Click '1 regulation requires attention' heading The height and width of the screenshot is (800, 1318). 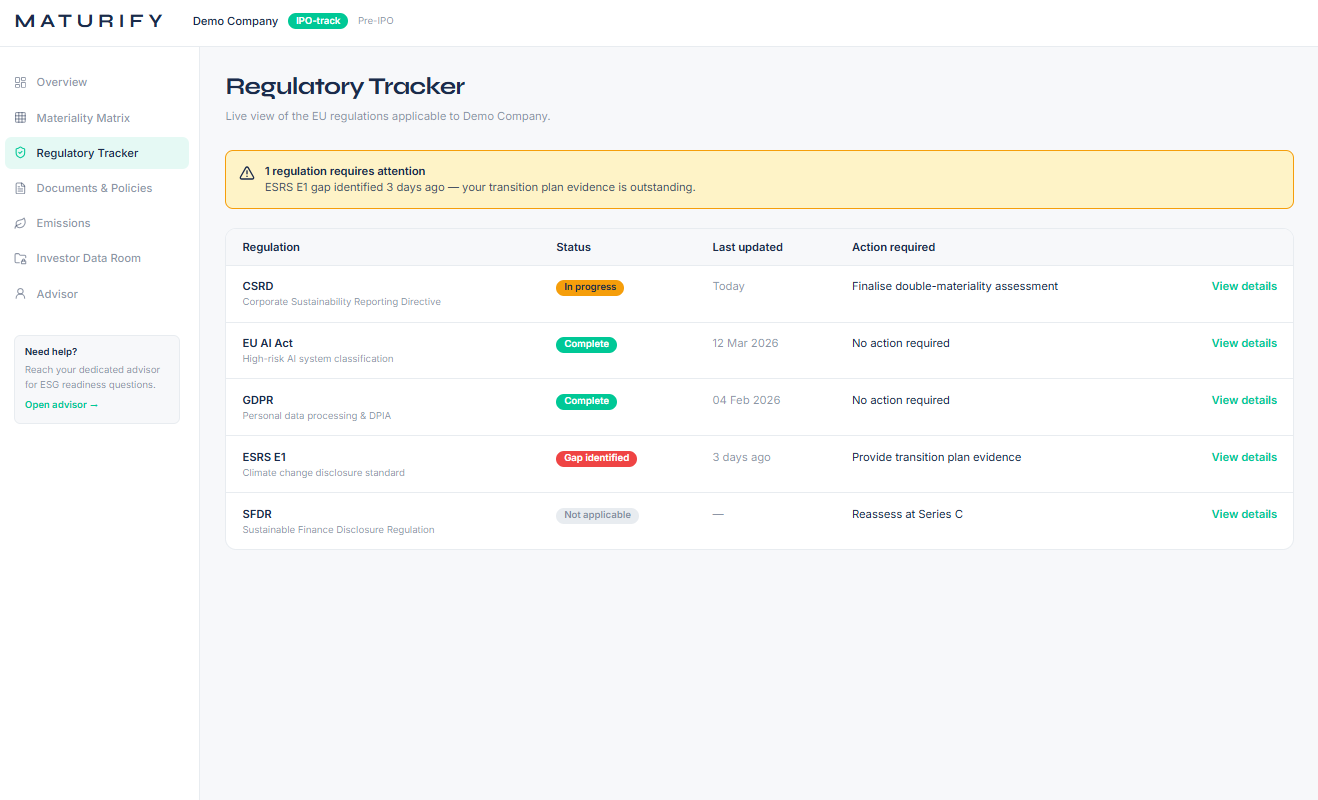[345, 171]
